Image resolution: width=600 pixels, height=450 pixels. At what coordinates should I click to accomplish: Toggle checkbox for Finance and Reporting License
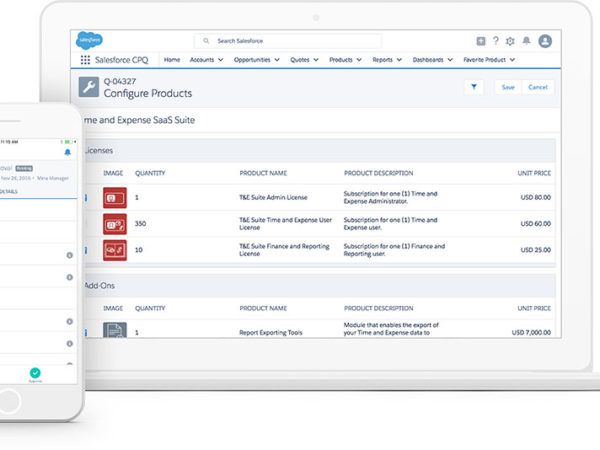(86, 250)
